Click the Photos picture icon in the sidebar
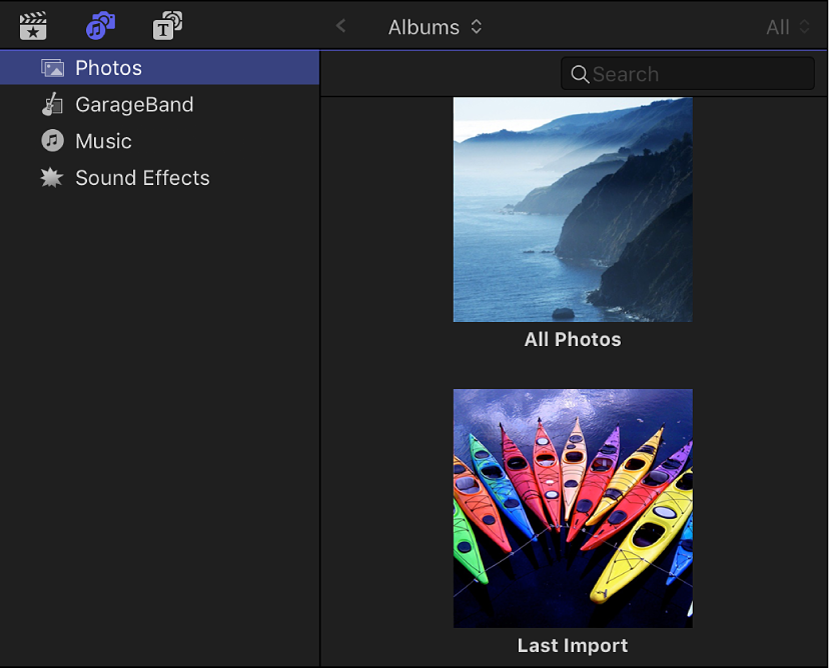 (x=52, y=68)
